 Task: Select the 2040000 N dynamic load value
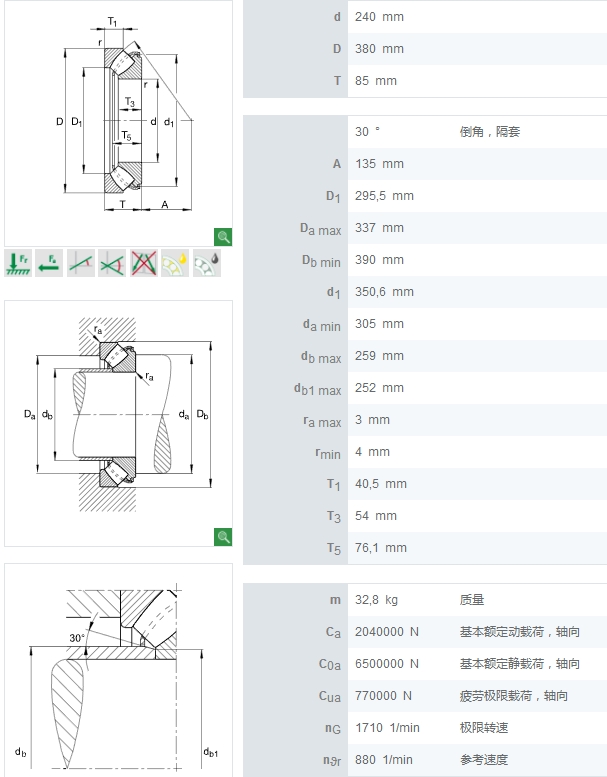pyautogui.click(x=387, y=632)
